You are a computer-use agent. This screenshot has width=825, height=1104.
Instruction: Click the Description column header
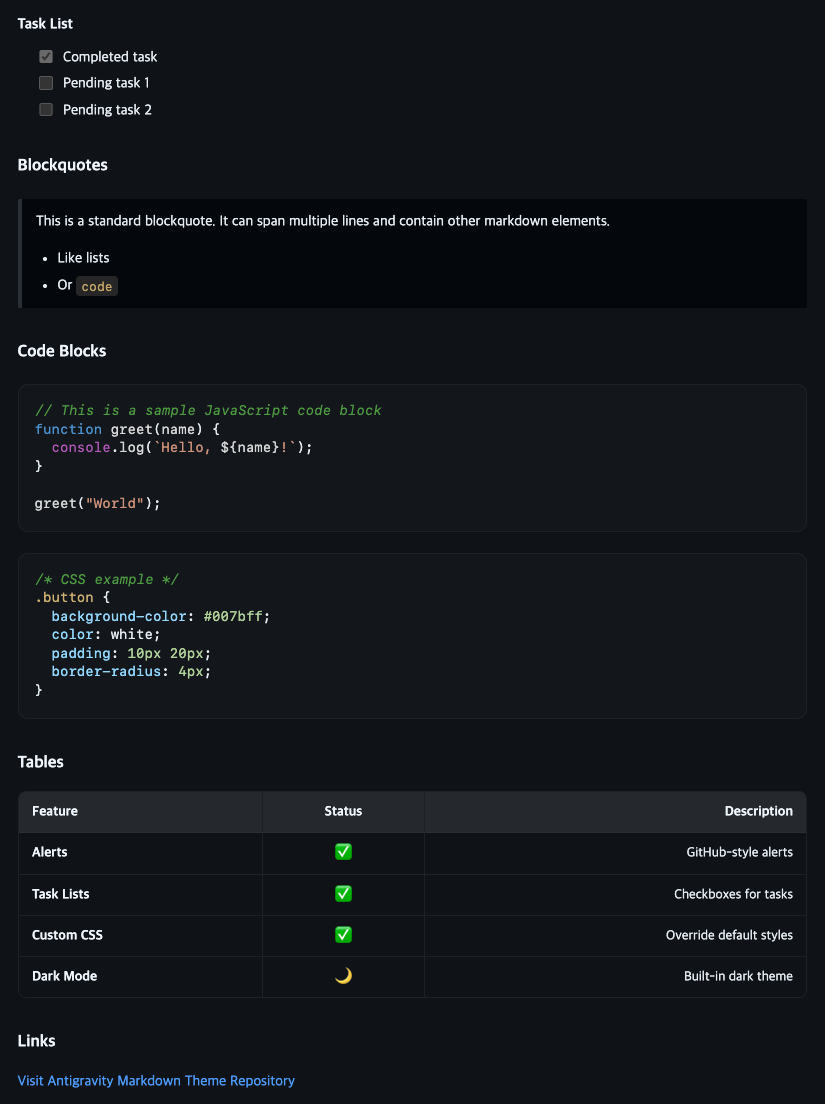tap(758, 811)
